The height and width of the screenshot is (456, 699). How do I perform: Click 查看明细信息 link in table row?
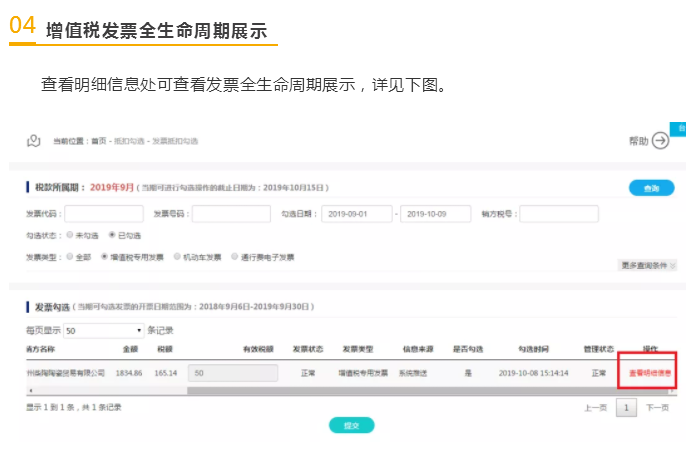[649, 373]
